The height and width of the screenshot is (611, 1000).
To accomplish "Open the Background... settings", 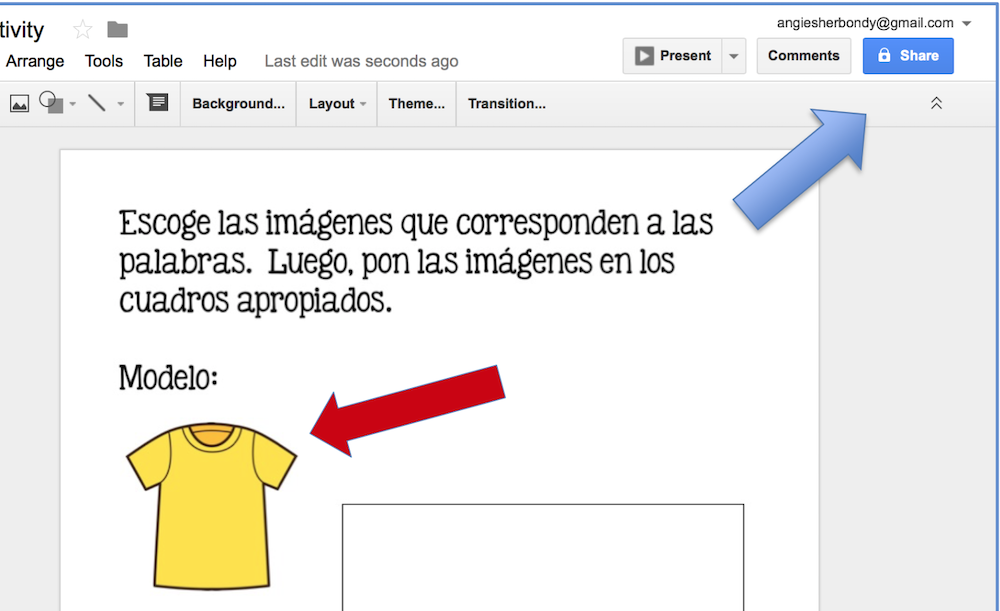I will [x=239, y=104].
